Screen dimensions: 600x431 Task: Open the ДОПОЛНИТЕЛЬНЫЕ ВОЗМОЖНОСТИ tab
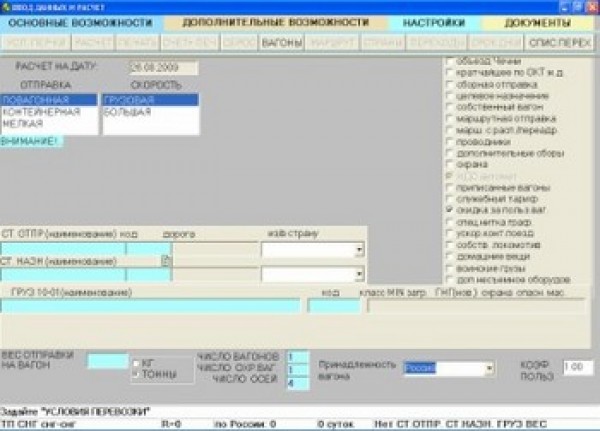coord(276,23)
